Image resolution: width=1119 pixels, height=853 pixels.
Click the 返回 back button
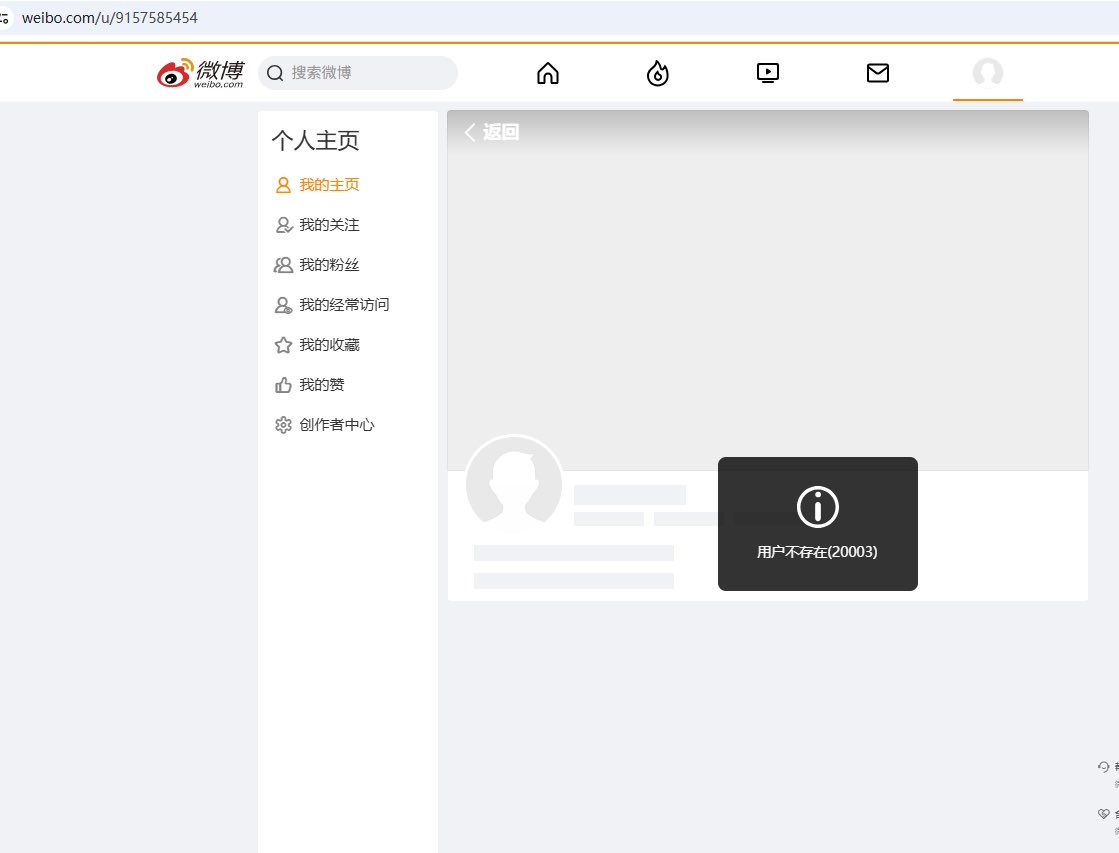[x=492, y=132]
